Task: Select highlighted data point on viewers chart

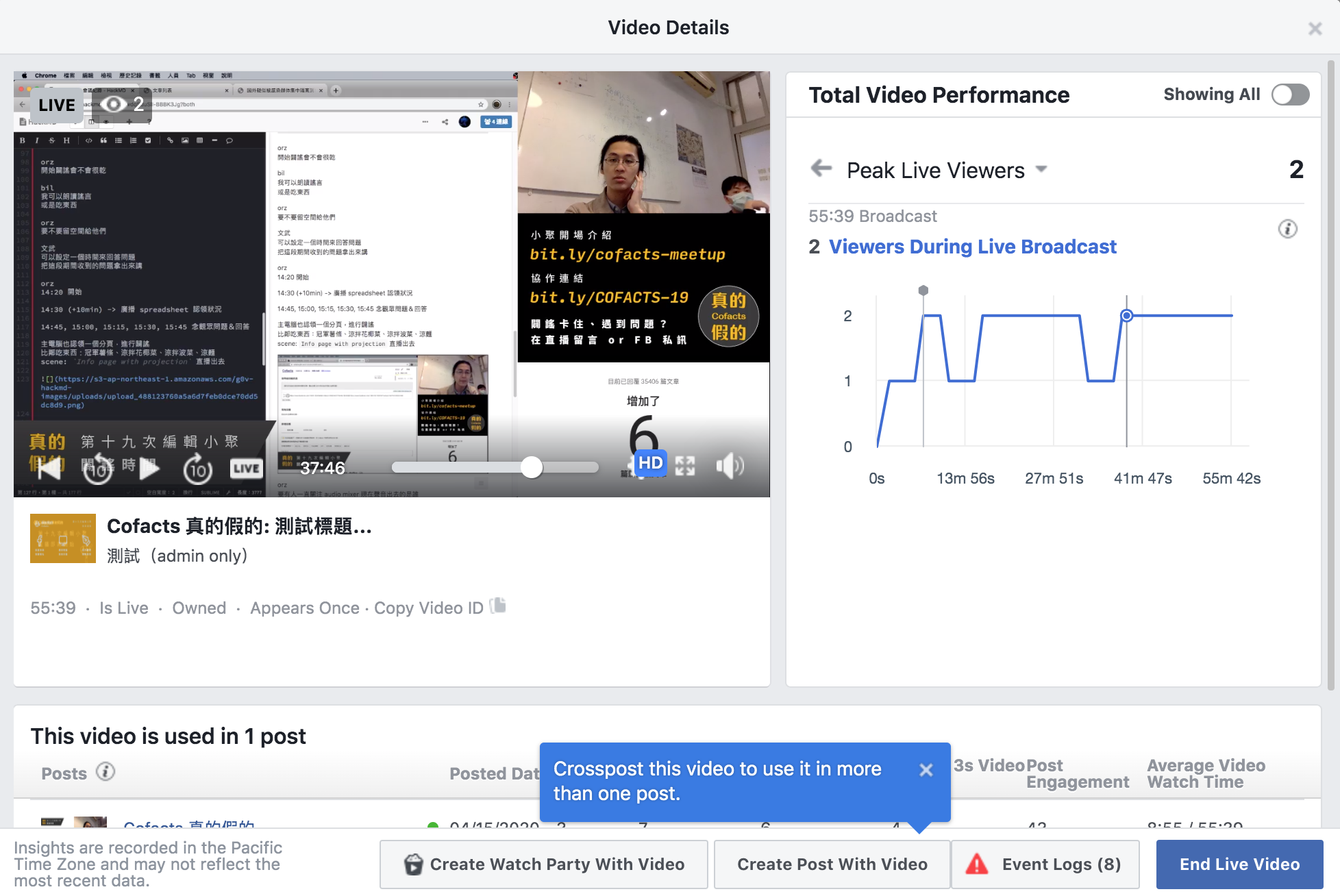Action: (1126, 316)
